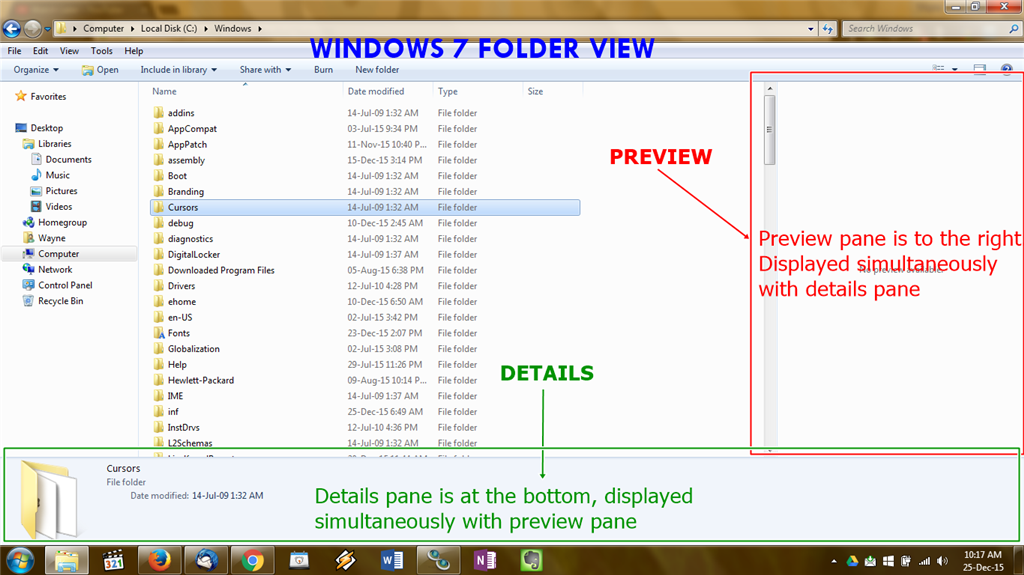Viewport: 1024px width, 575px height.
Task: Click the Forward navigation arrow
Action: pyautogui.click(x=32, y=29)
